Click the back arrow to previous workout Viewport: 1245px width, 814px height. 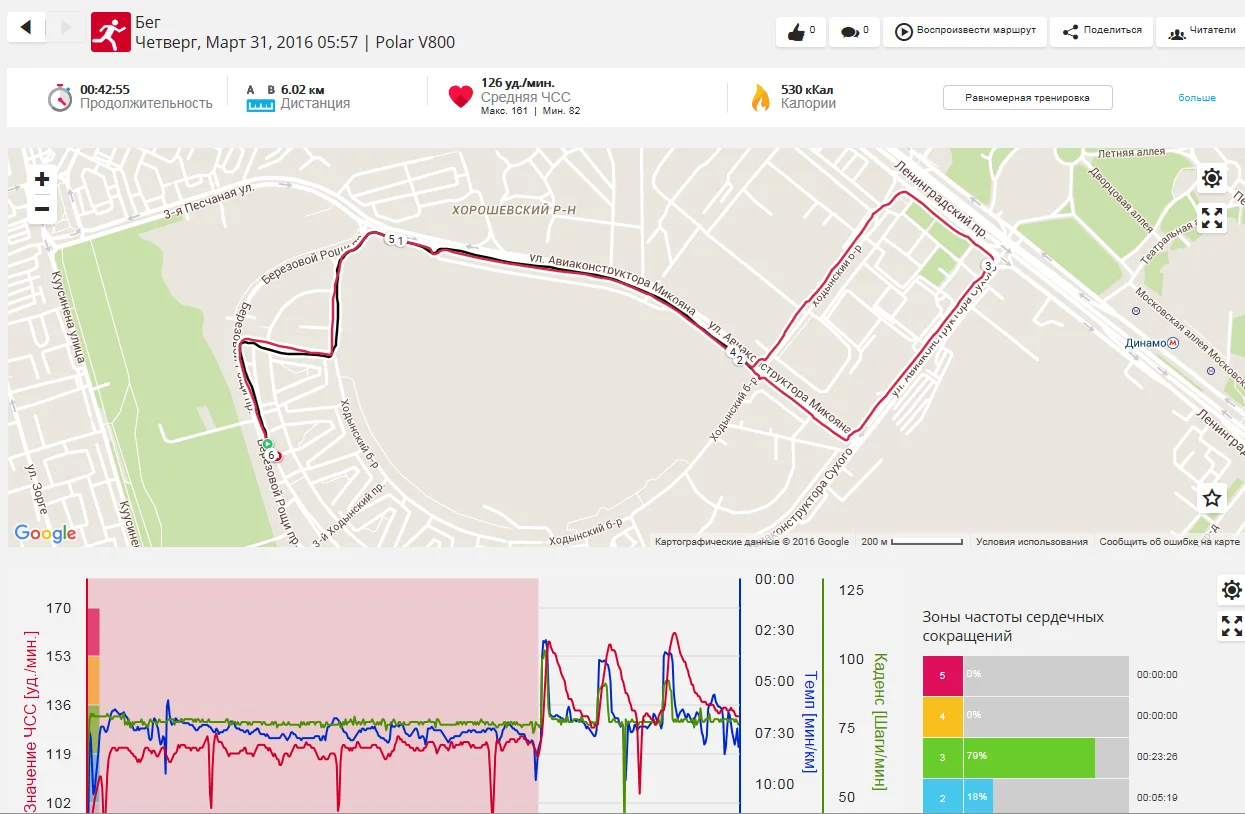click(x=26, y=27)
